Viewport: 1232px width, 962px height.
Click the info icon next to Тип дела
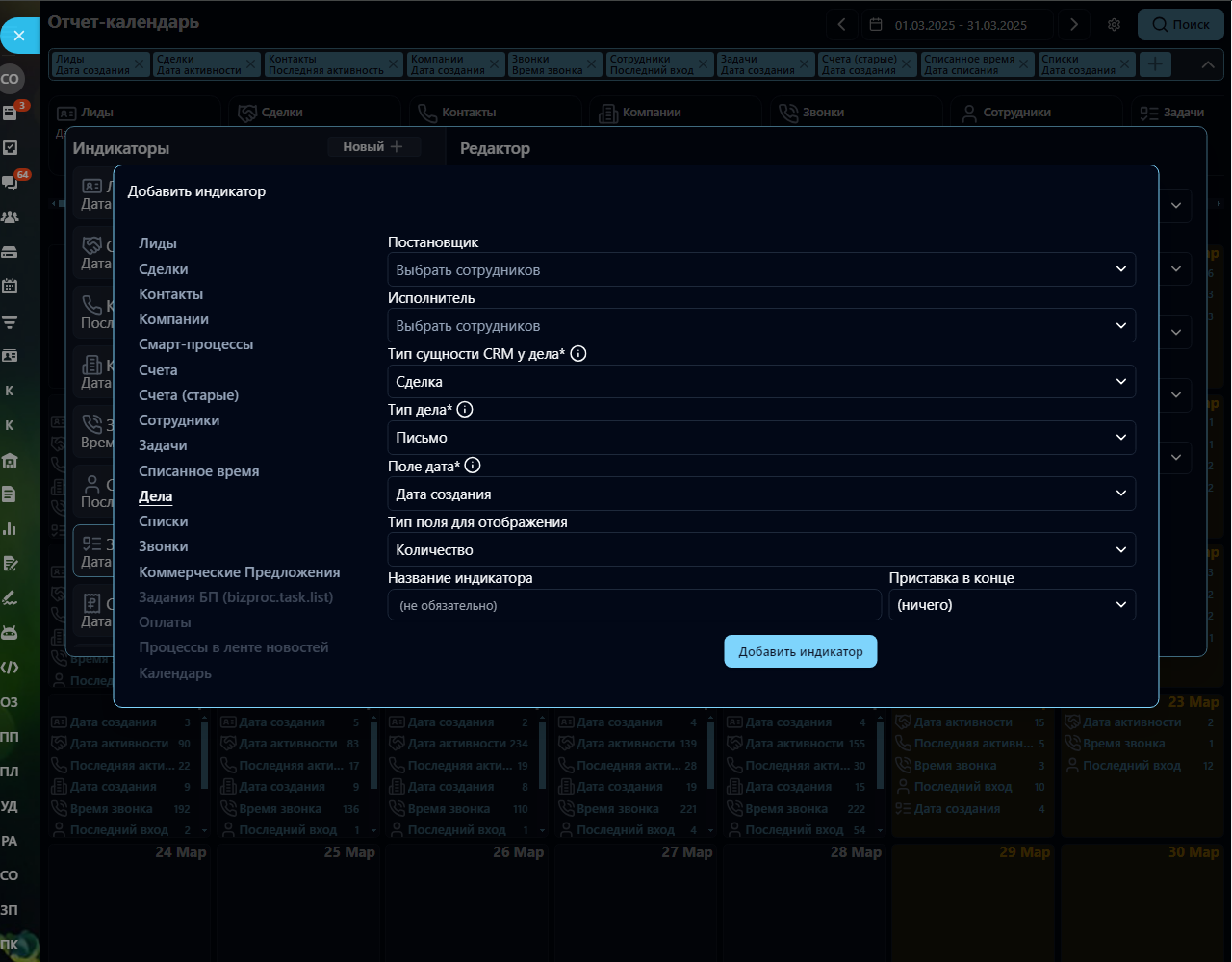point(465,410)
